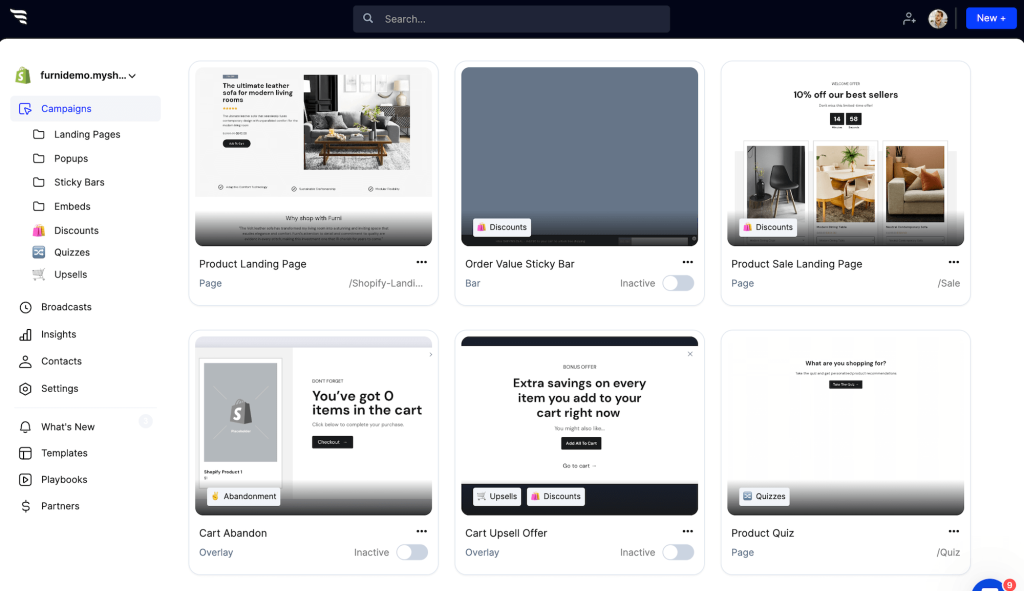Screen dimensions: 1024x591
Task: Click the Upsells cart icon in sidebar
Action: click(39, 274)
